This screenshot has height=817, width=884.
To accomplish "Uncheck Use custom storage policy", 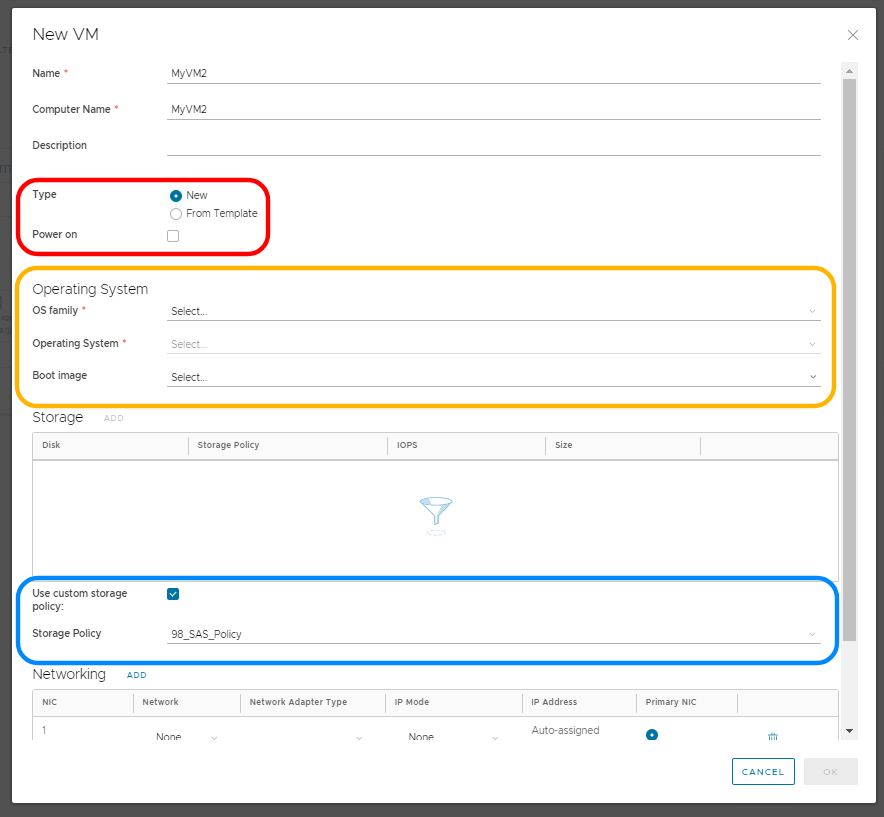I will point(173,594).
